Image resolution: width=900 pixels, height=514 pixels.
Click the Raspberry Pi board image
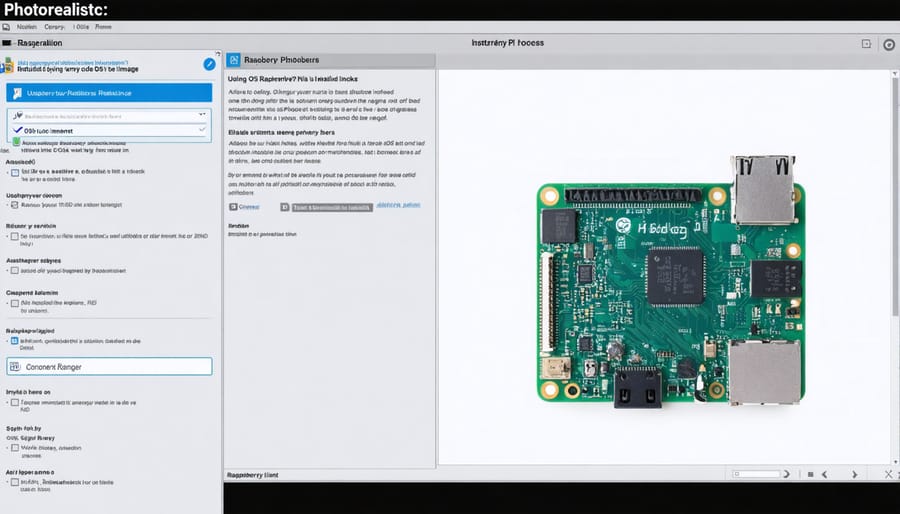pos(670,282)
